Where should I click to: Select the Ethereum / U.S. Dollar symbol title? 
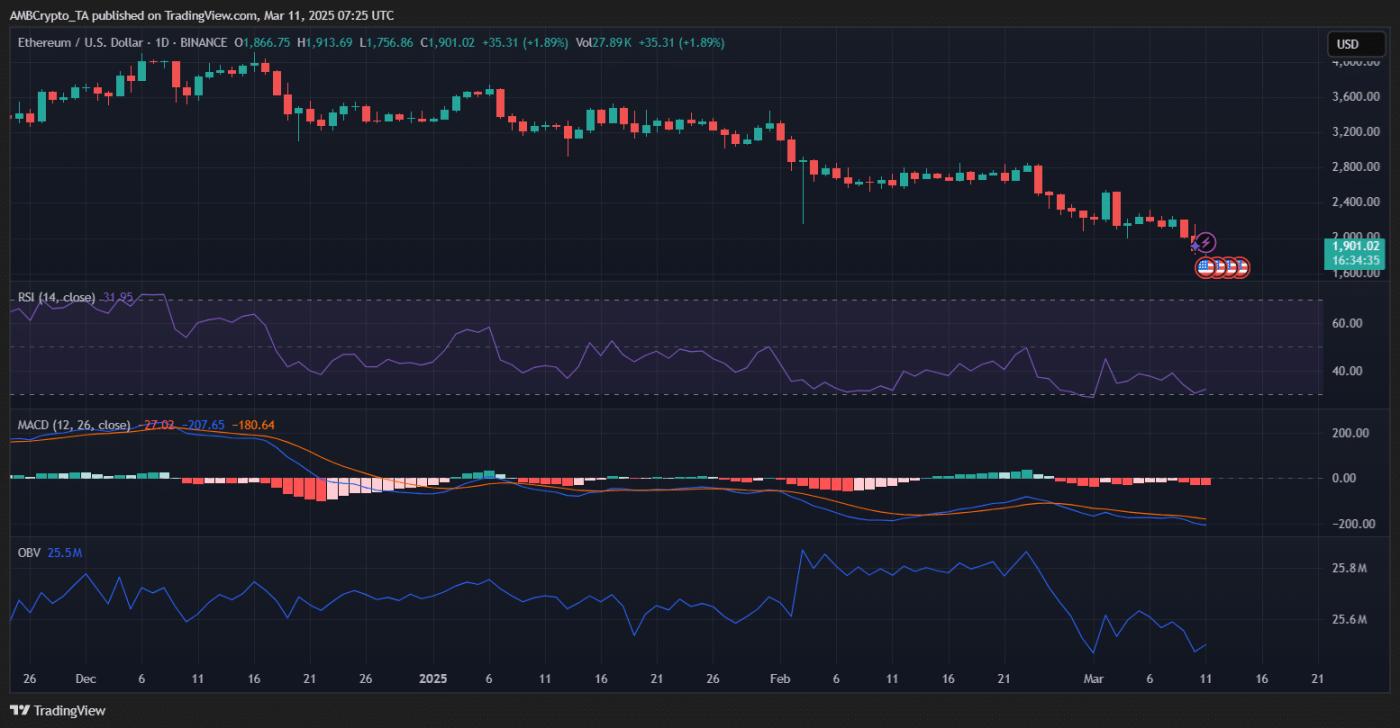(x=80, y=43)
